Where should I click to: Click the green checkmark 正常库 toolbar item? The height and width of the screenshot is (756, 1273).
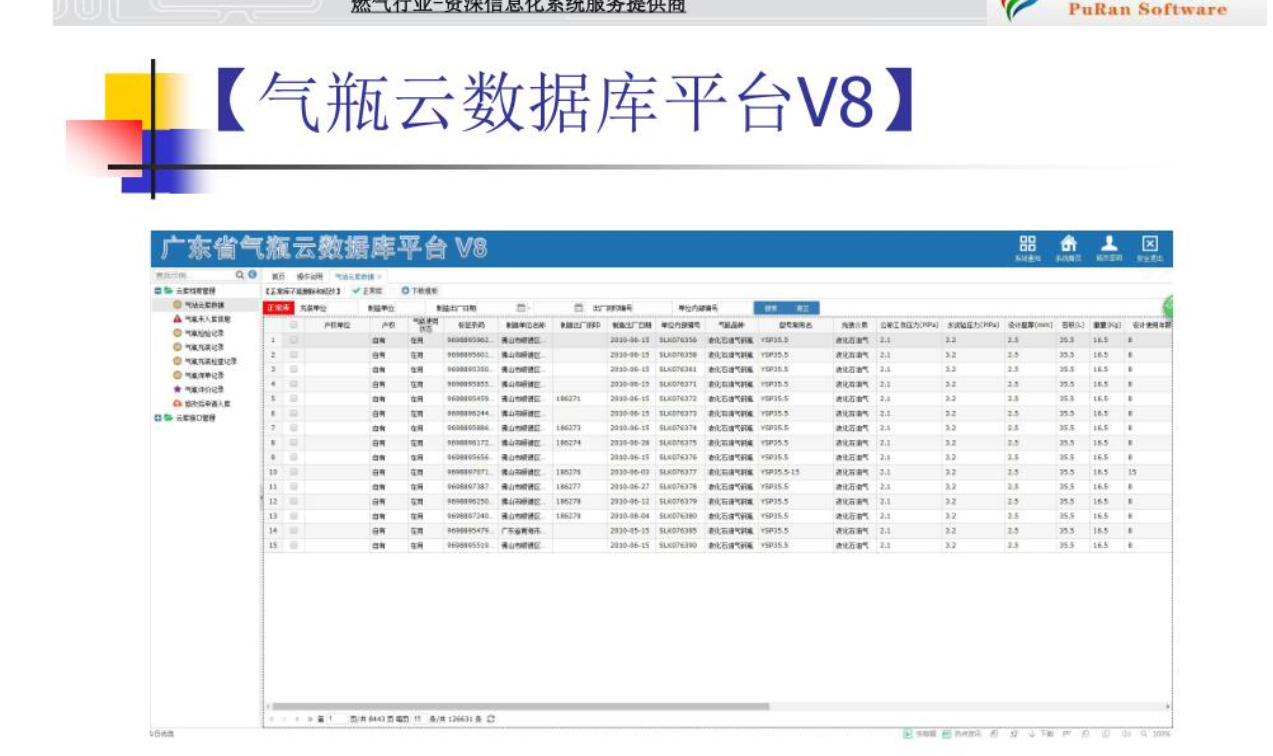click(367, 290)
